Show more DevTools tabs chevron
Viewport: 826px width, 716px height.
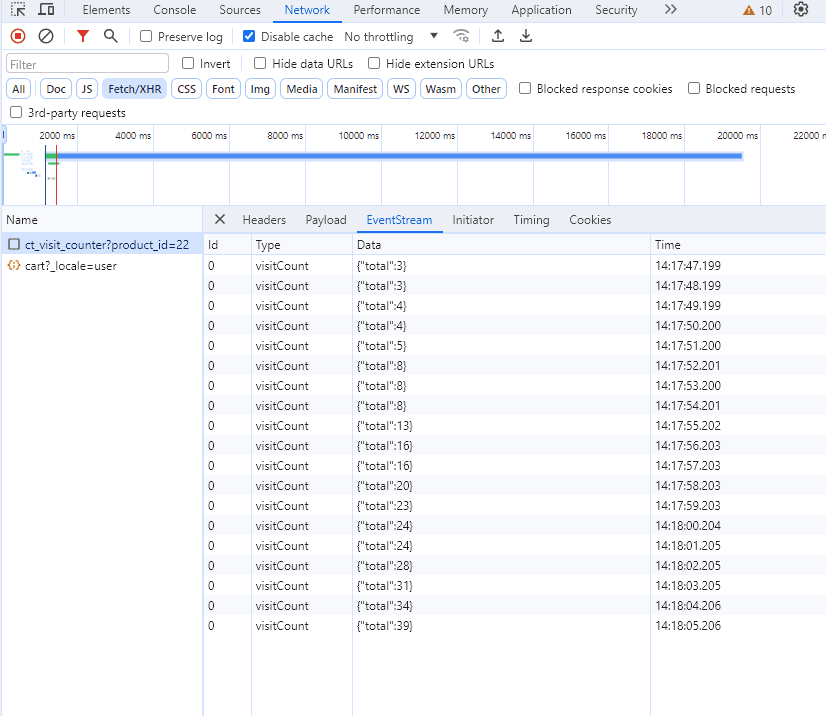[x=670, y=9]
